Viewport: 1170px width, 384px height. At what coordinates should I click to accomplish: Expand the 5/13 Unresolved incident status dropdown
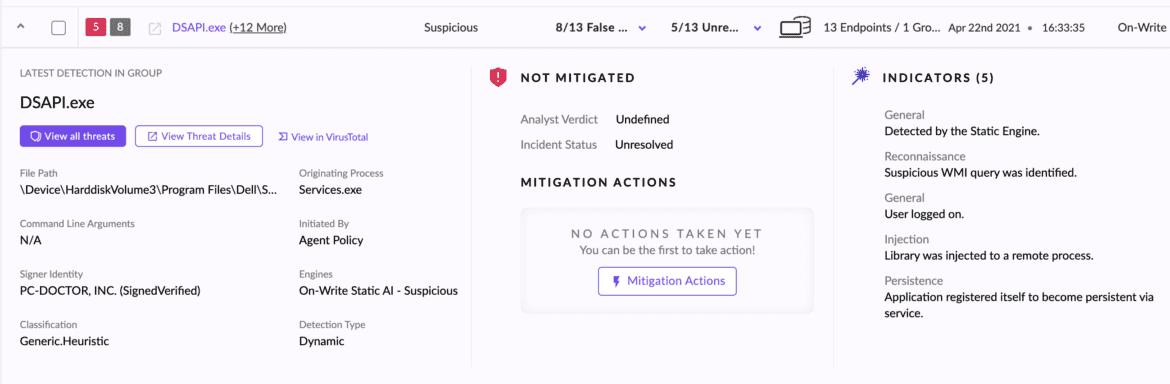tap(757, 28)
